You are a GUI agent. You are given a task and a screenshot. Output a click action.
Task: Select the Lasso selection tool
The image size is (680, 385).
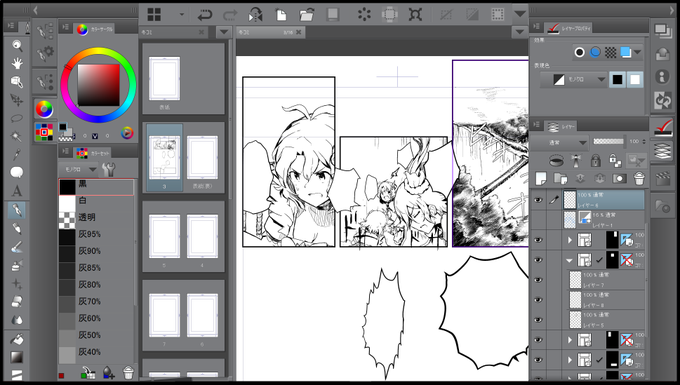click(x=17, y=118)
